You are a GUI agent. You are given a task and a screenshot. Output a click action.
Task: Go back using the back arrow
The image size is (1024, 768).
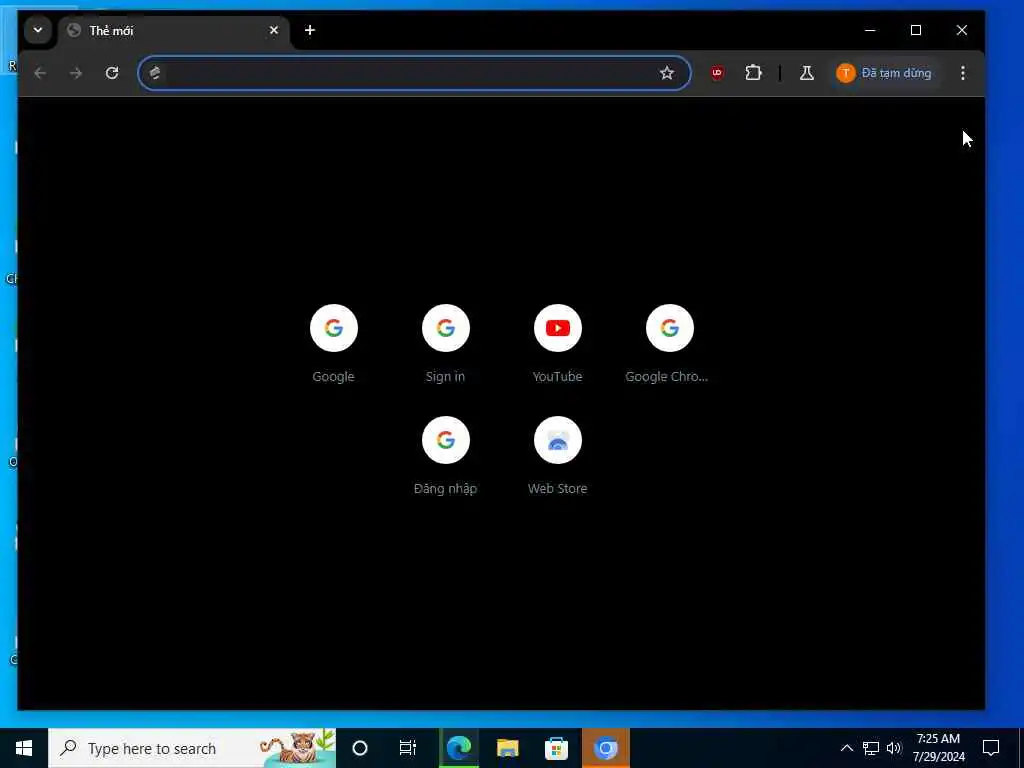(x=40, y=72)
